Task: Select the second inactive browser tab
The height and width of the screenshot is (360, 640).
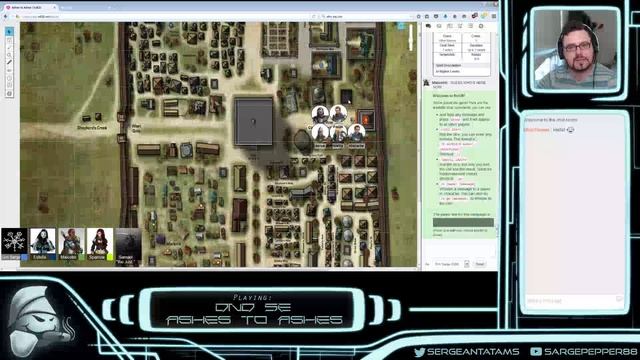Action: 85,7
